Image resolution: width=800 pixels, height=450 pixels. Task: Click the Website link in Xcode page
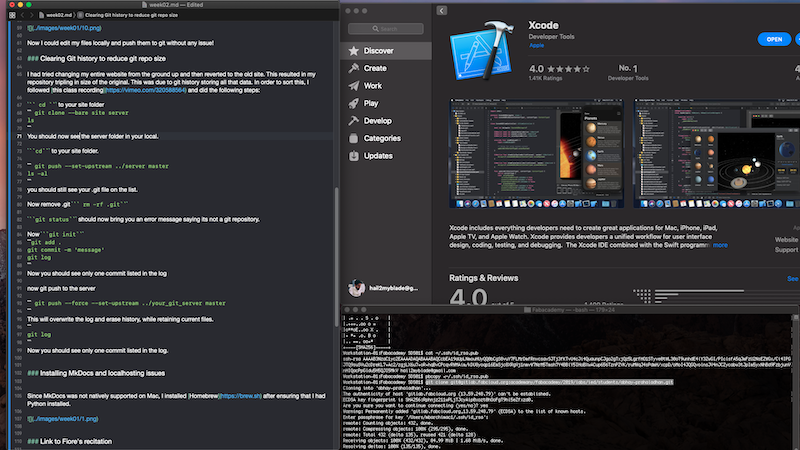point(786,240)
